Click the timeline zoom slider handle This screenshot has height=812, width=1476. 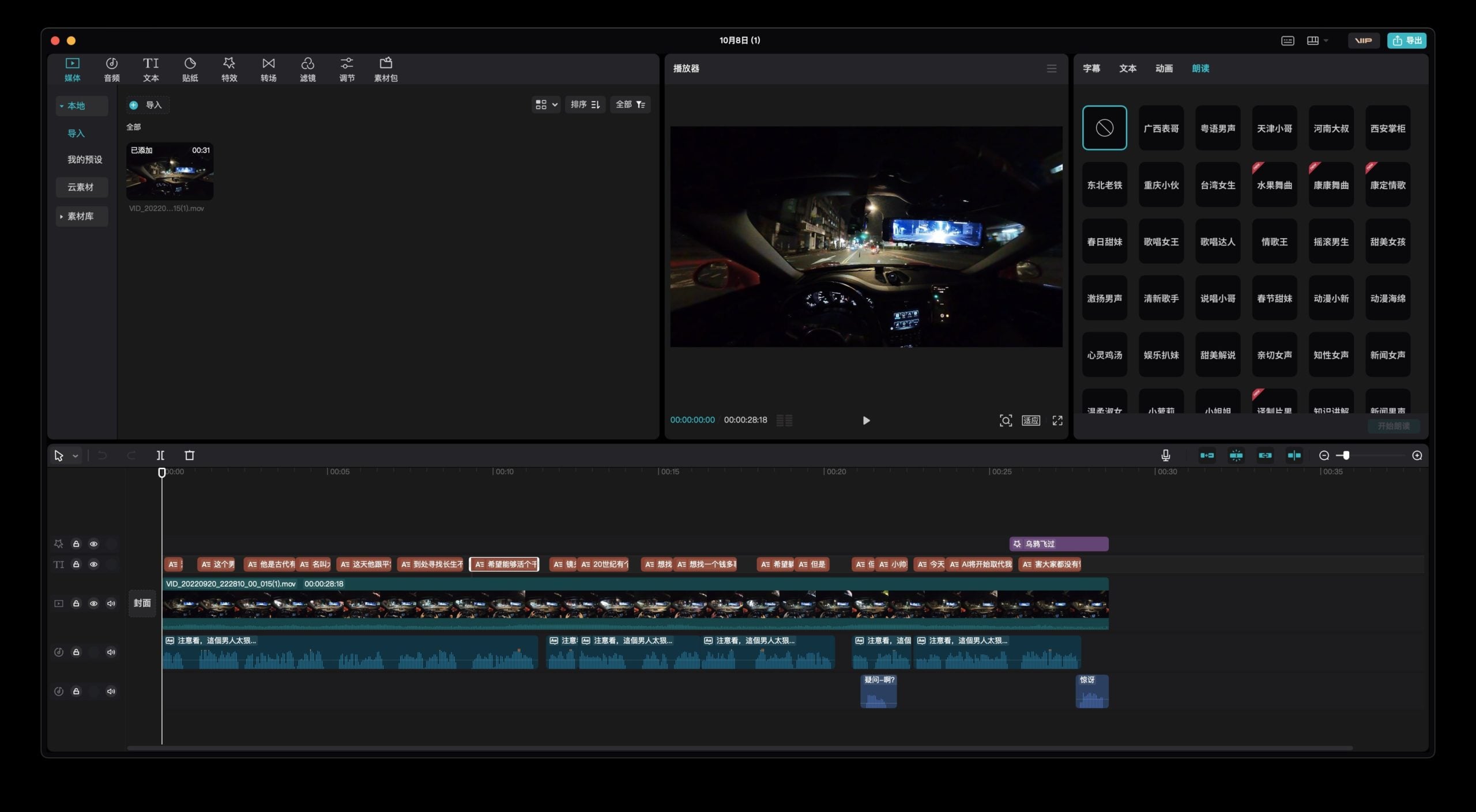coord(1346,455)
